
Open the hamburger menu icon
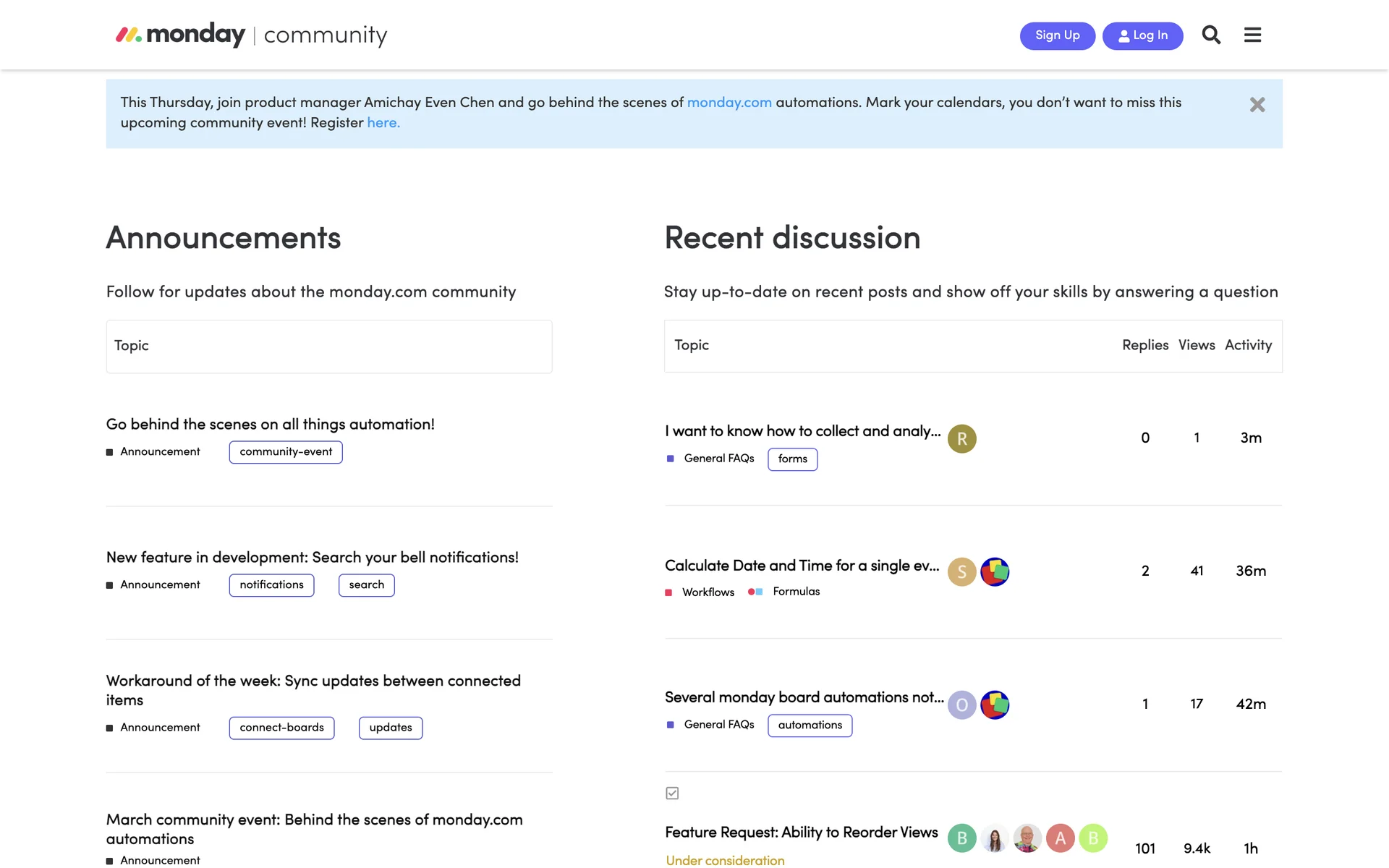point(1252,35)
